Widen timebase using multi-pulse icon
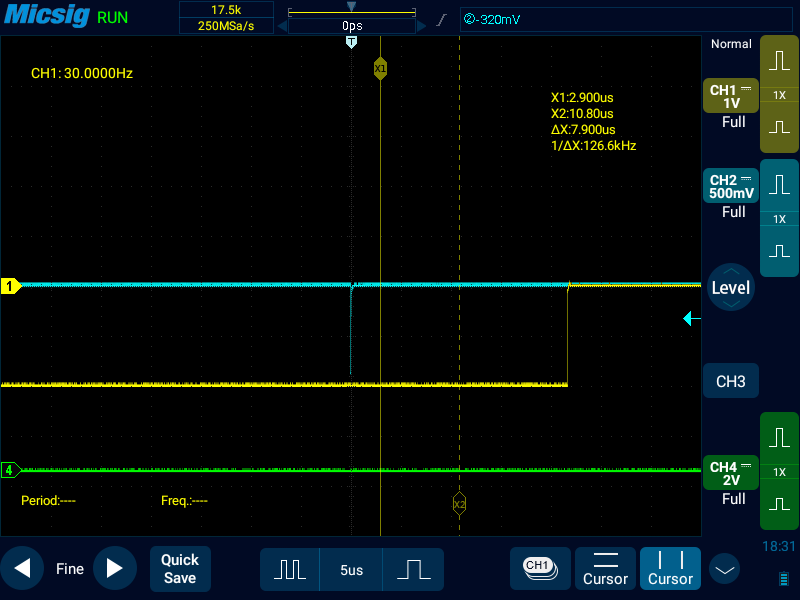 (290, 569)
